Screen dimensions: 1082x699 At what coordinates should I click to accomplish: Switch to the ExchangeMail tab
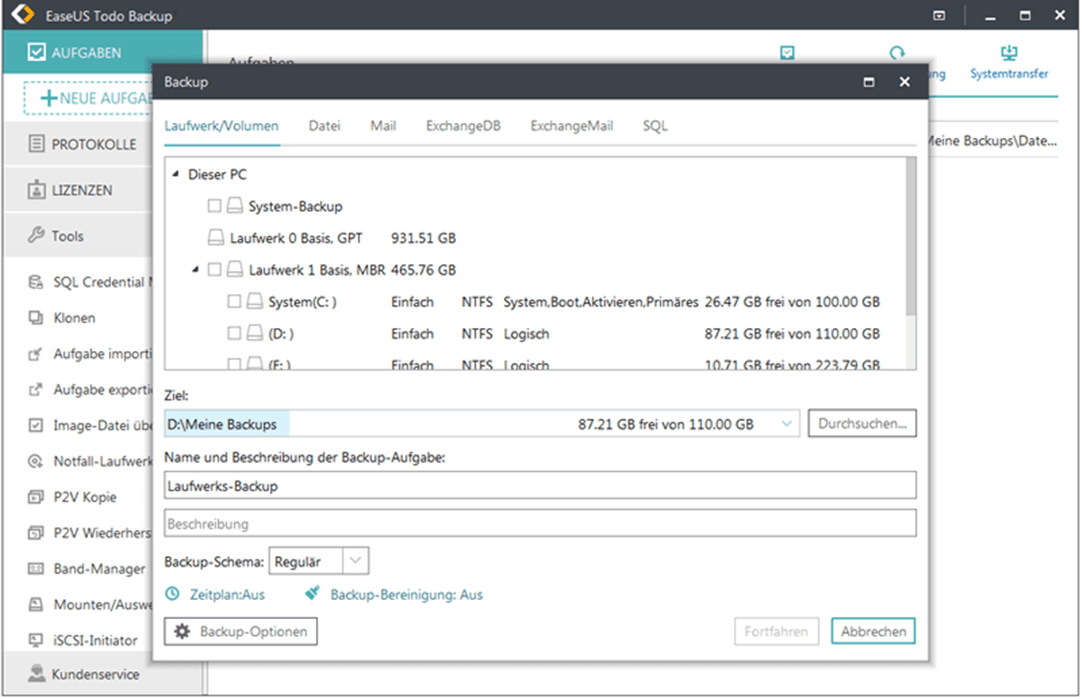pyautogui.click(x=571, y=126)
